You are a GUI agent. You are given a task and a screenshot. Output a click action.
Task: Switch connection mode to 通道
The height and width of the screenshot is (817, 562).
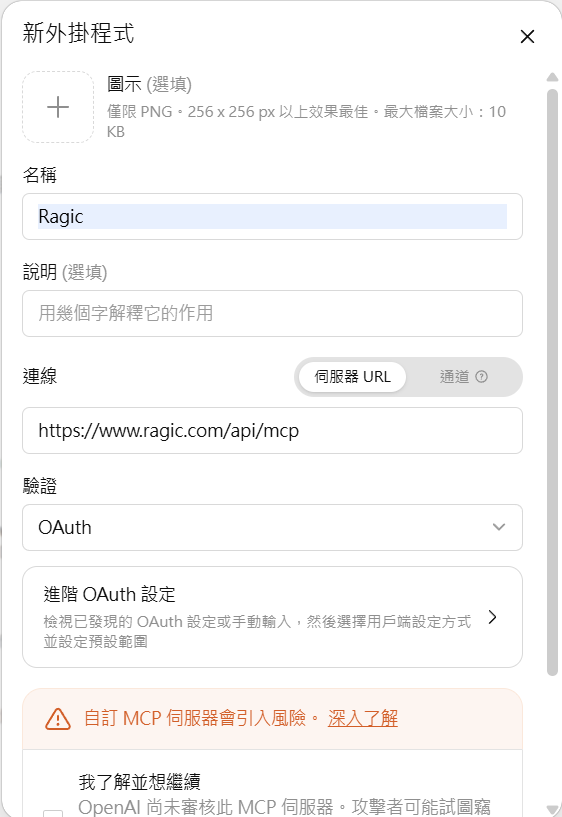(463, 377)
